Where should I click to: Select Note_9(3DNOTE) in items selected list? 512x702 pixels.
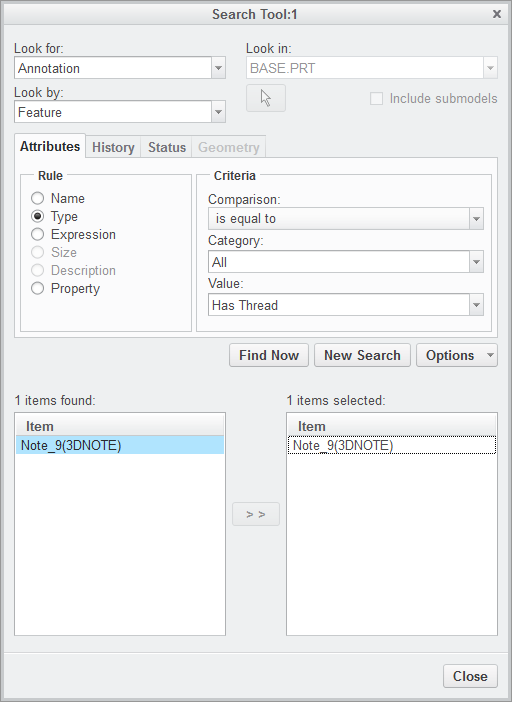click(392, 445)
